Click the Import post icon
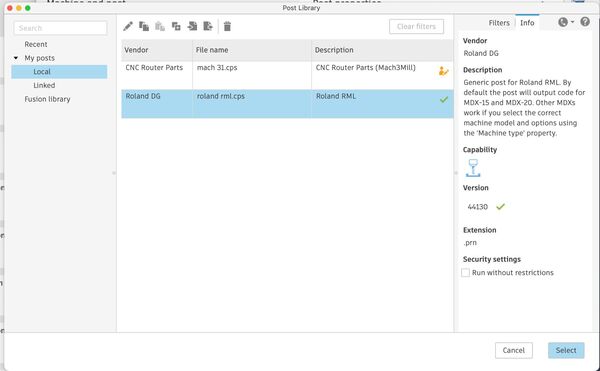Viewport: 600px width, 371px height. [x=192, y=26]
